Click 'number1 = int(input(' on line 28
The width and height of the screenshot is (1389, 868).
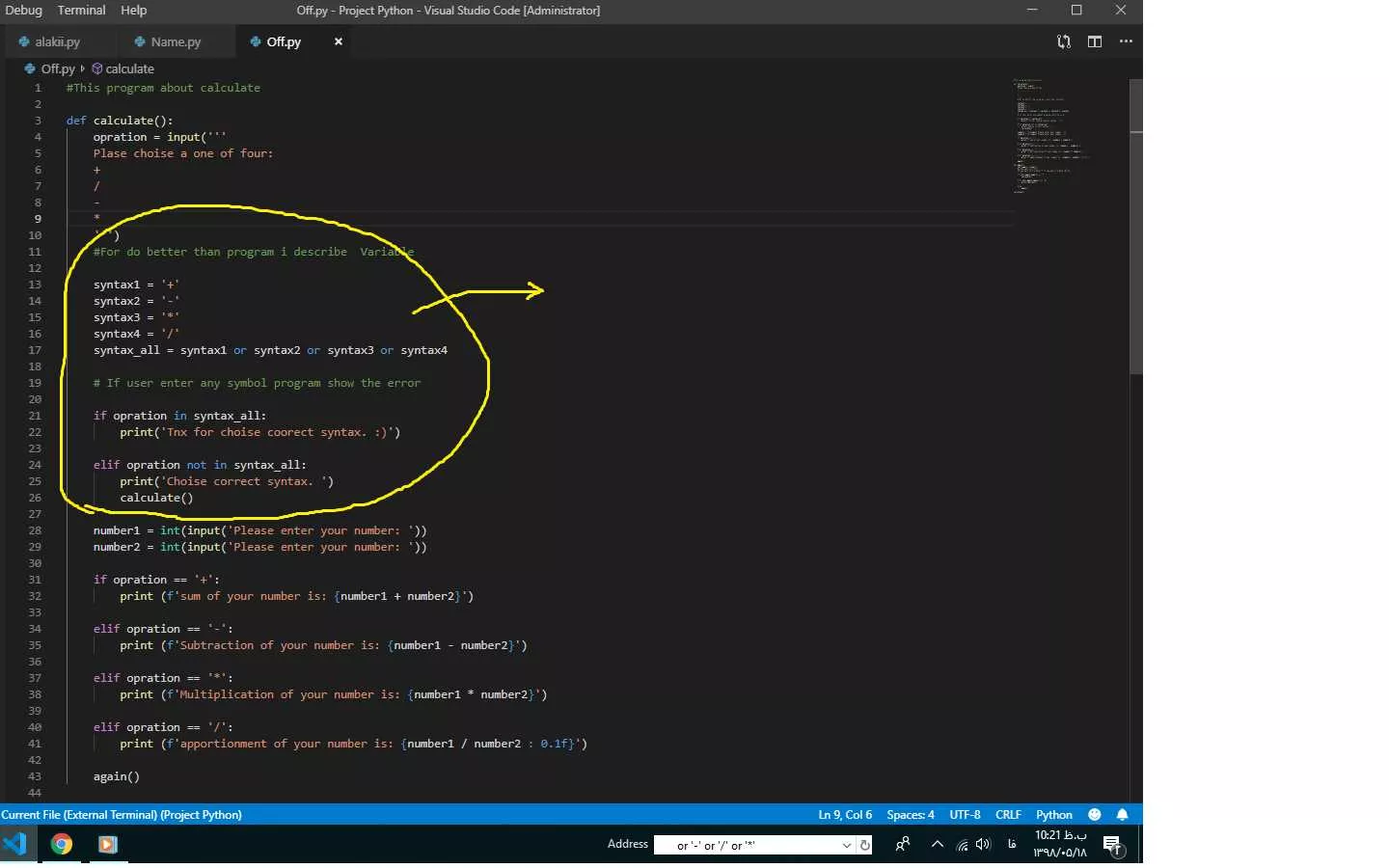point(259,530)
